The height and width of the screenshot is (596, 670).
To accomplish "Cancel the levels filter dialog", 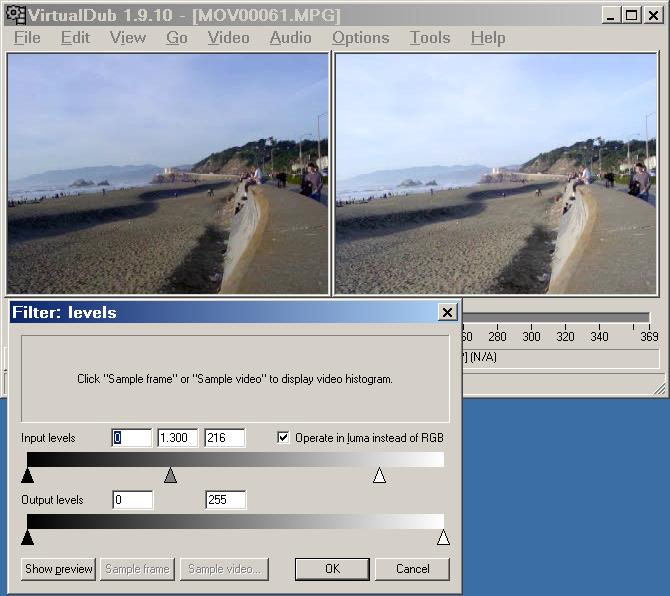I will point(412,569).
